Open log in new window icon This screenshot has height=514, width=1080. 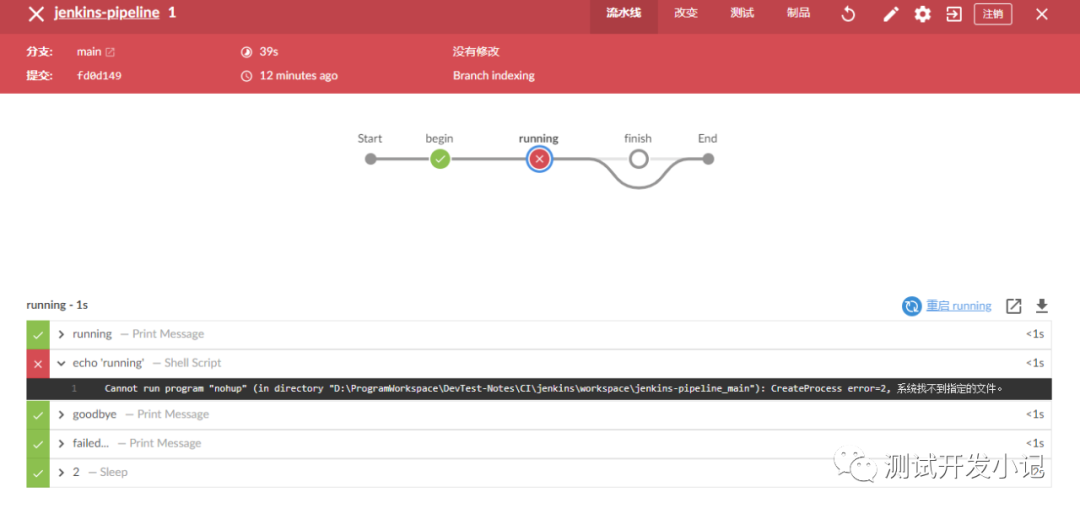click(x=1013, y=307)
